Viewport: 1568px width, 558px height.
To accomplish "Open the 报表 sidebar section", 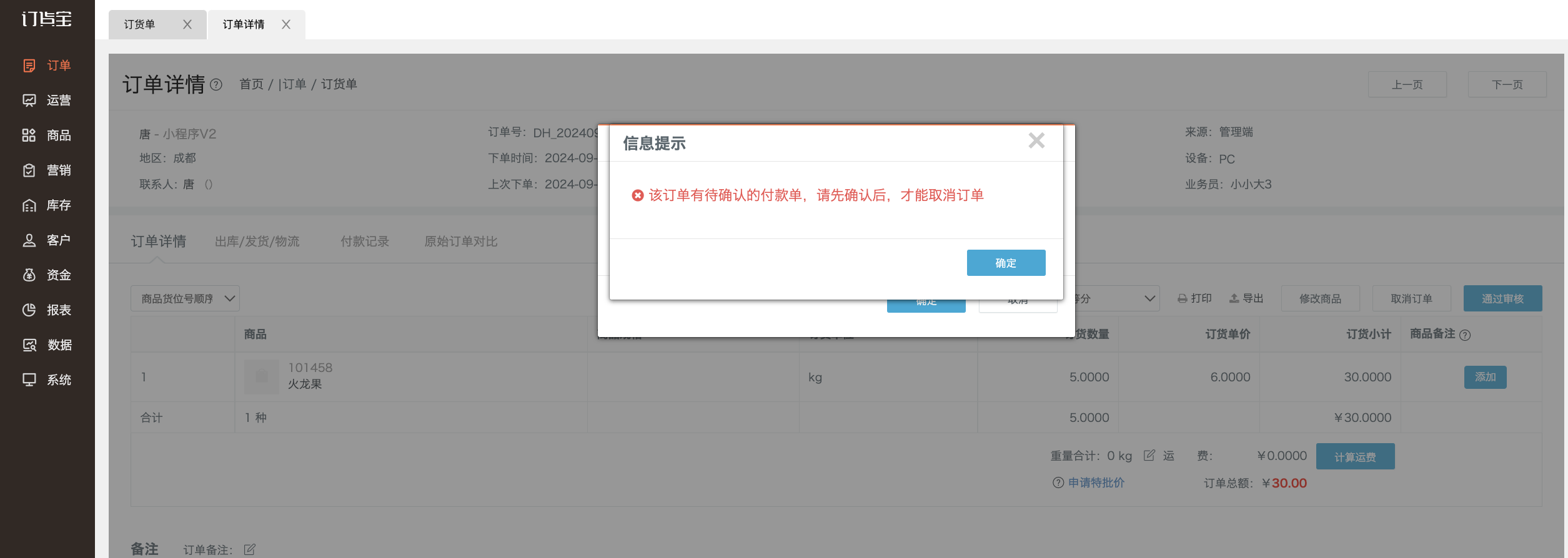I will (x=47, y=310).
